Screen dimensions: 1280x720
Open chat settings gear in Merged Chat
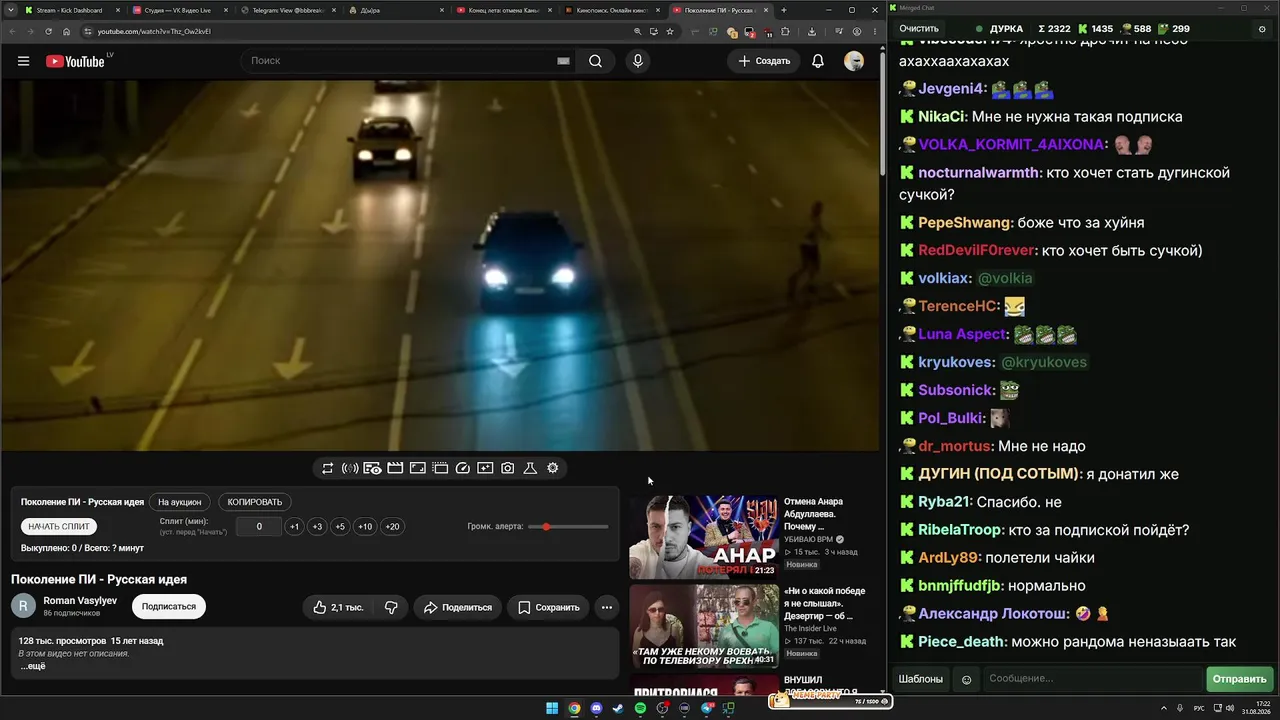point(1262,29)
